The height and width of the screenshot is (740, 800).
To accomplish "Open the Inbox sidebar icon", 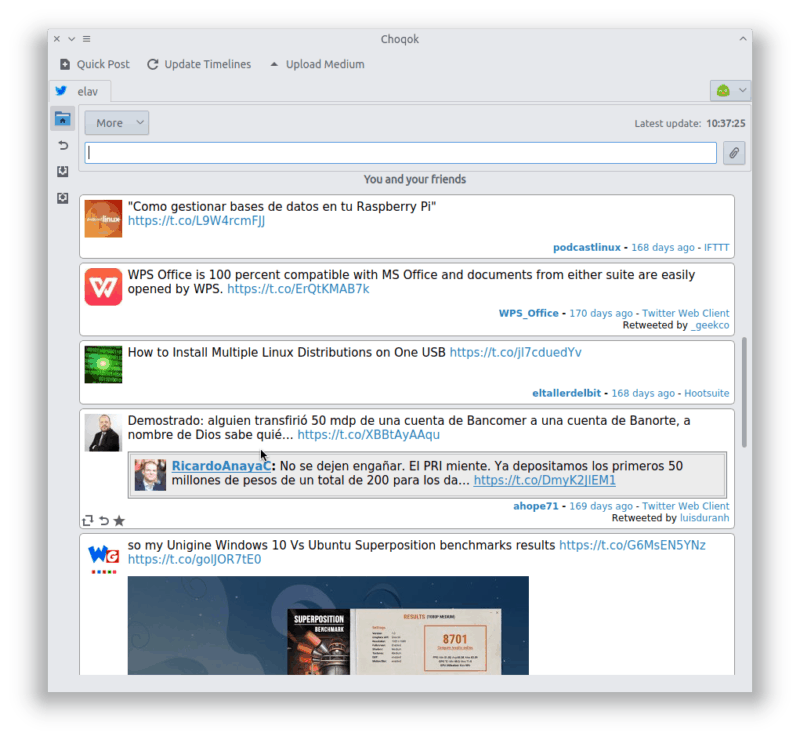I will tap(62, 172).
